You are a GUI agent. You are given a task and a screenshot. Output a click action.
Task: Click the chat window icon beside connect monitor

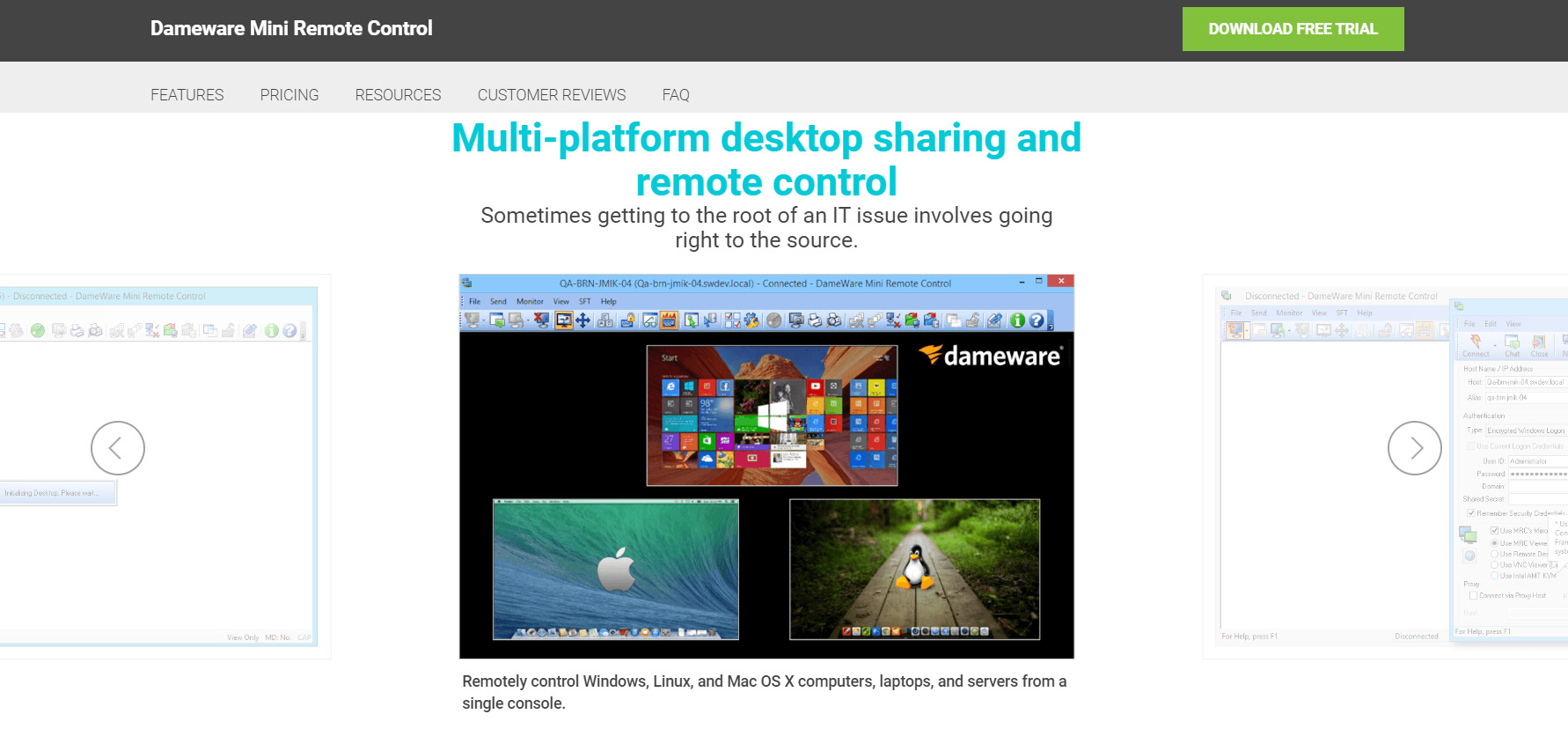pyautogui.click(x=497, y=320)
